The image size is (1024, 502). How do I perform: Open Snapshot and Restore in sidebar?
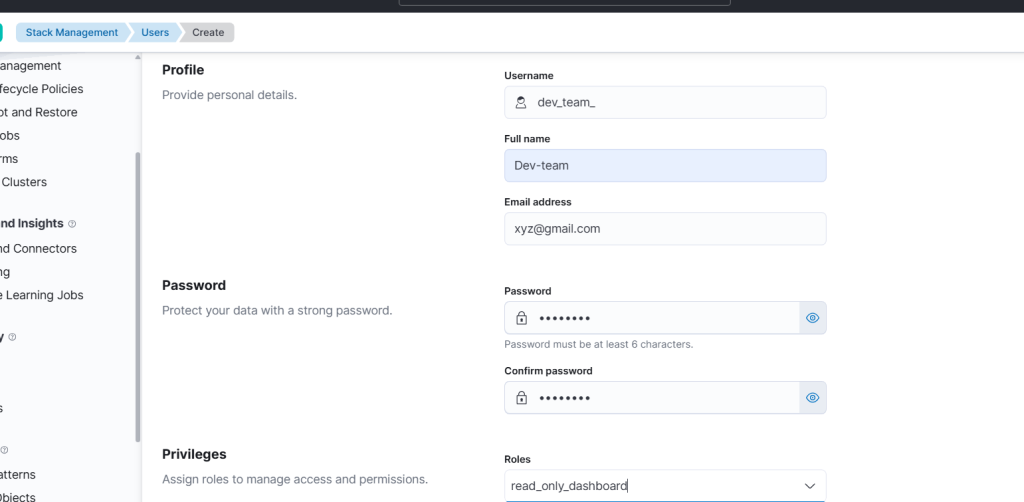39,112
